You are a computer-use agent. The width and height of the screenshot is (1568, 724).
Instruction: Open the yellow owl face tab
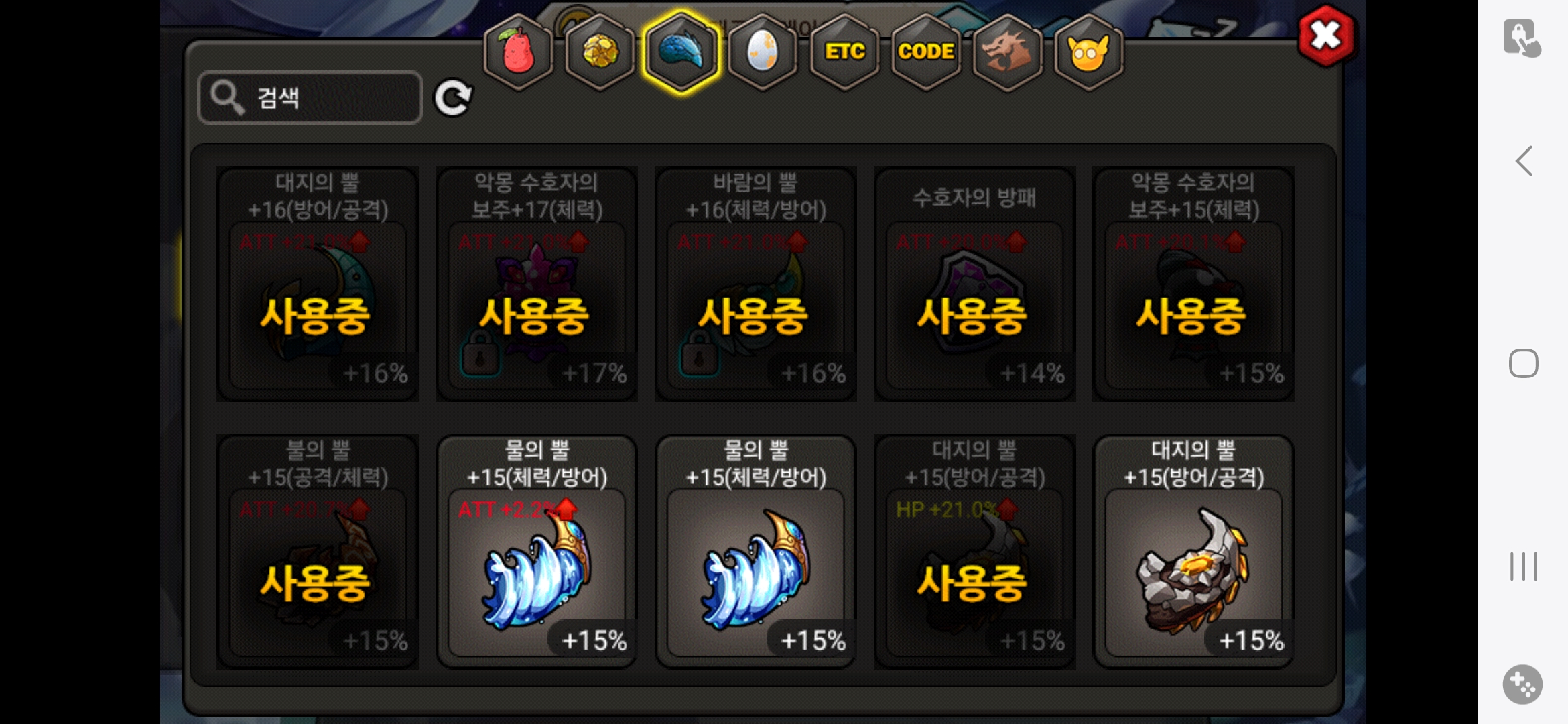coord(1089,52)
